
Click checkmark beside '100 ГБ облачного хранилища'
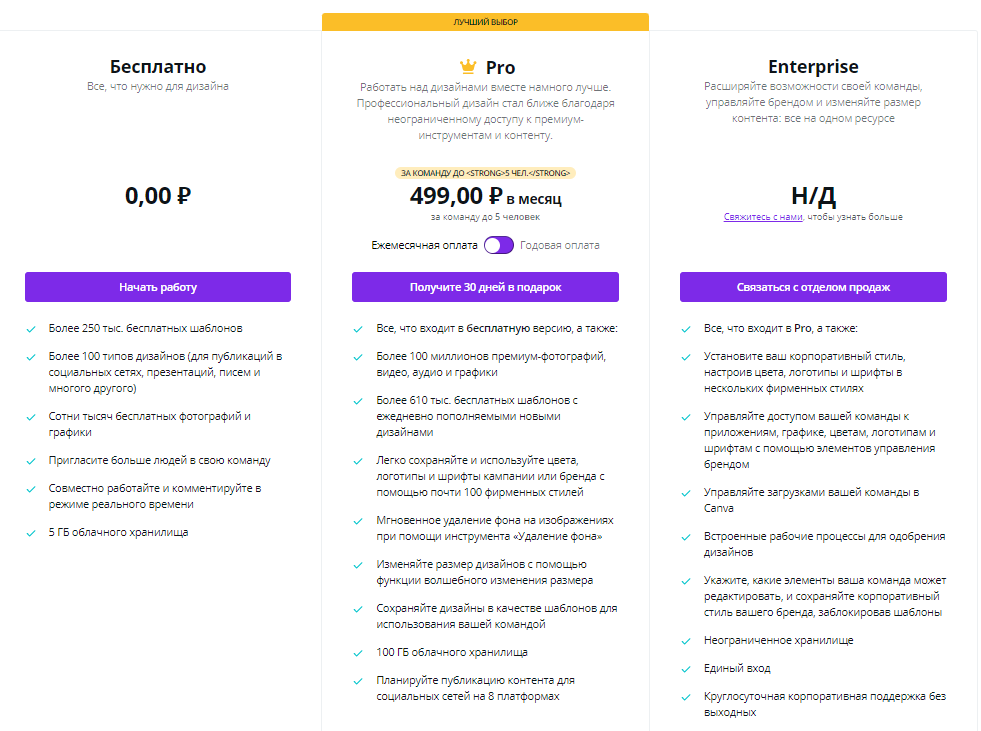coord(358,653)
